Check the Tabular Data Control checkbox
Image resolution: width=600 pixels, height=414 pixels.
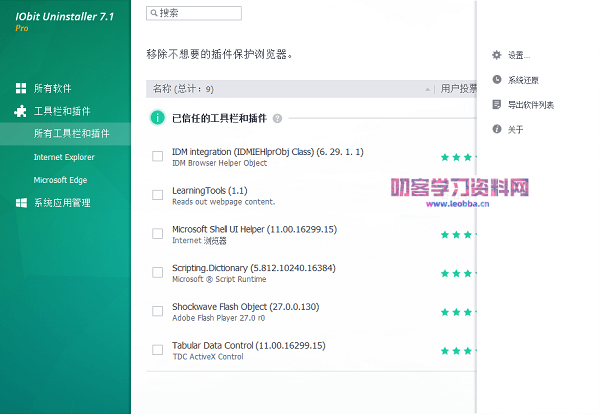pos(157,350)
